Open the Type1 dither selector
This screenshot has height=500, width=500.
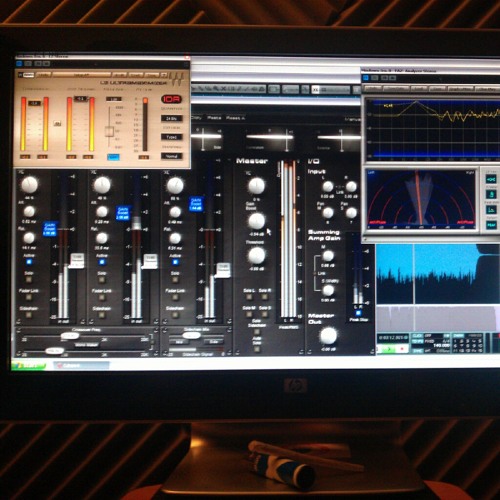click(x=172, y=137)
